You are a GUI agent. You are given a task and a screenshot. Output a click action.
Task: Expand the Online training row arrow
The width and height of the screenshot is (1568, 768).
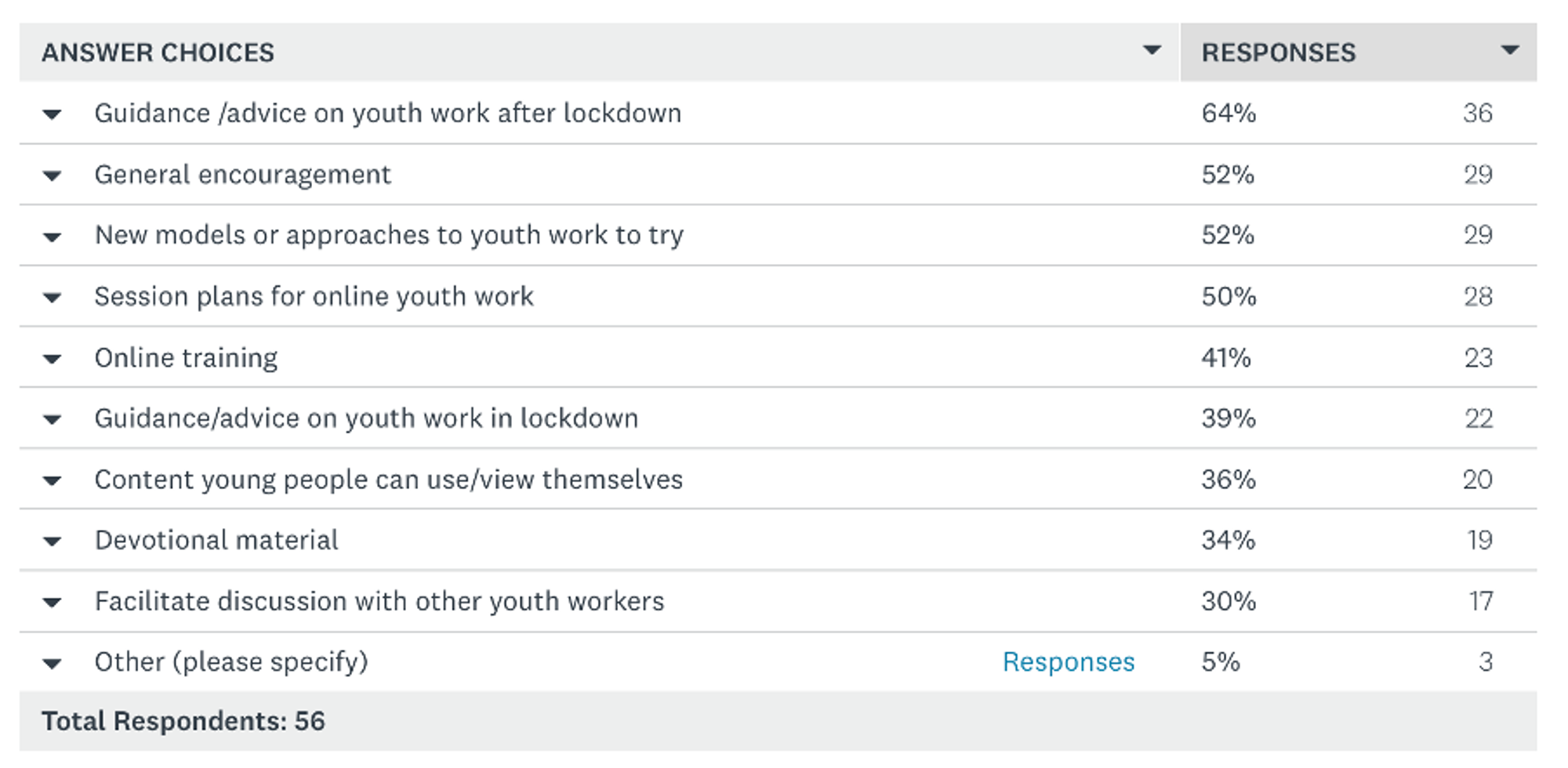[x=52, y=359]
